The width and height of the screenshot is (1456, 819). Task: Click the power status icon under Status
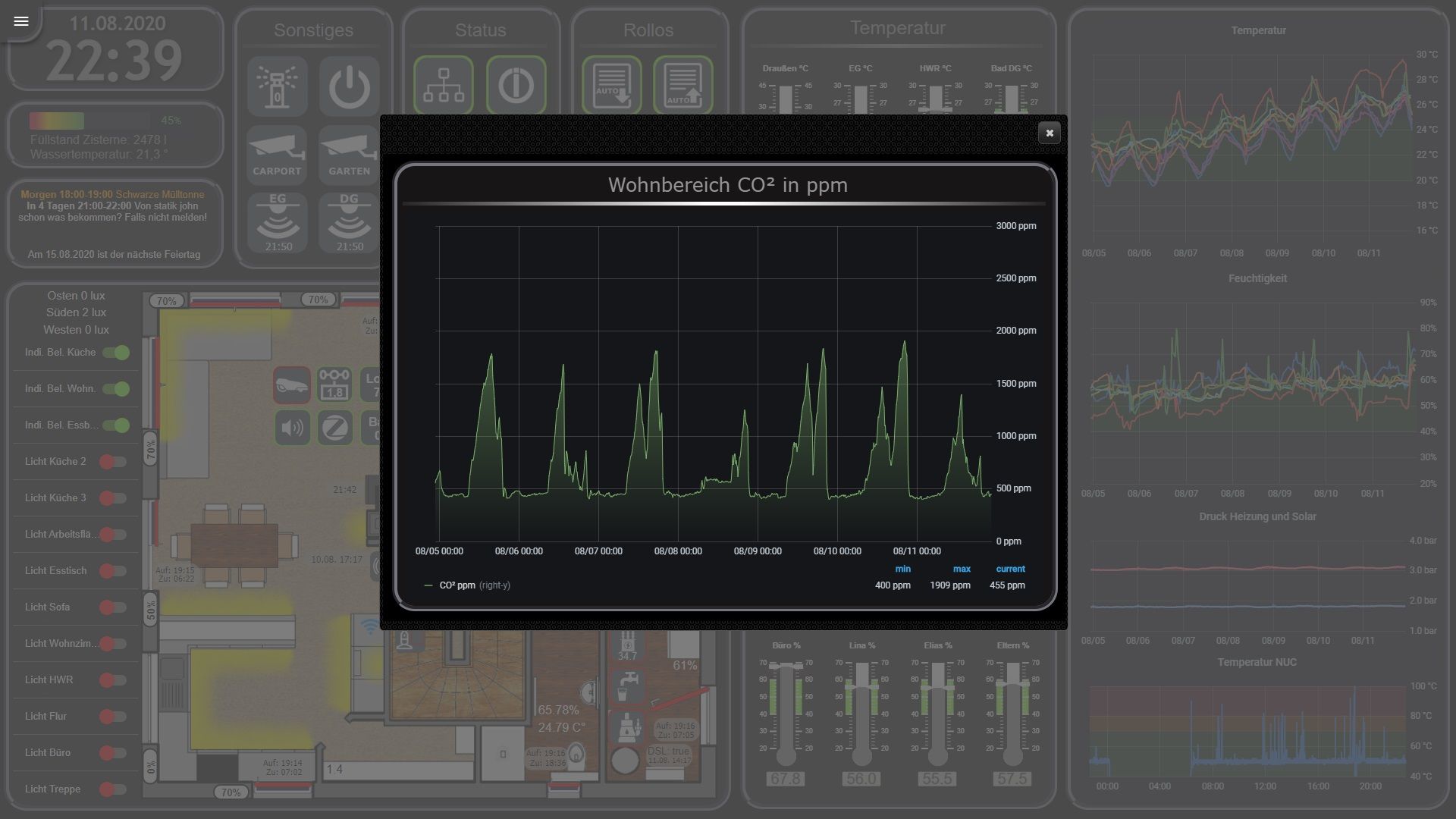pyautogui.click(x=516, y=85)
